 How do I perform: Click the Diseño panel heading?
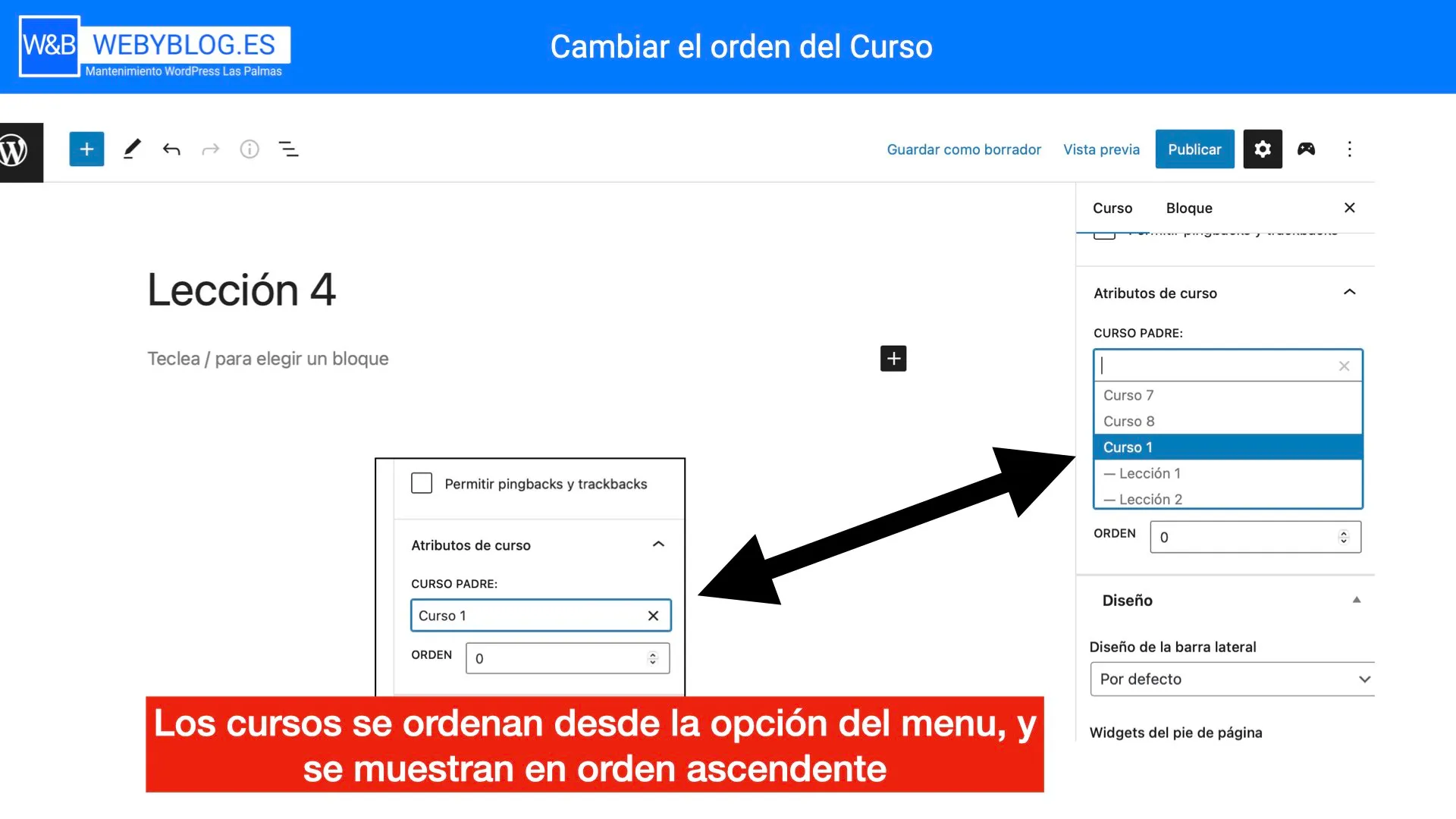(x=1127, y=601)
